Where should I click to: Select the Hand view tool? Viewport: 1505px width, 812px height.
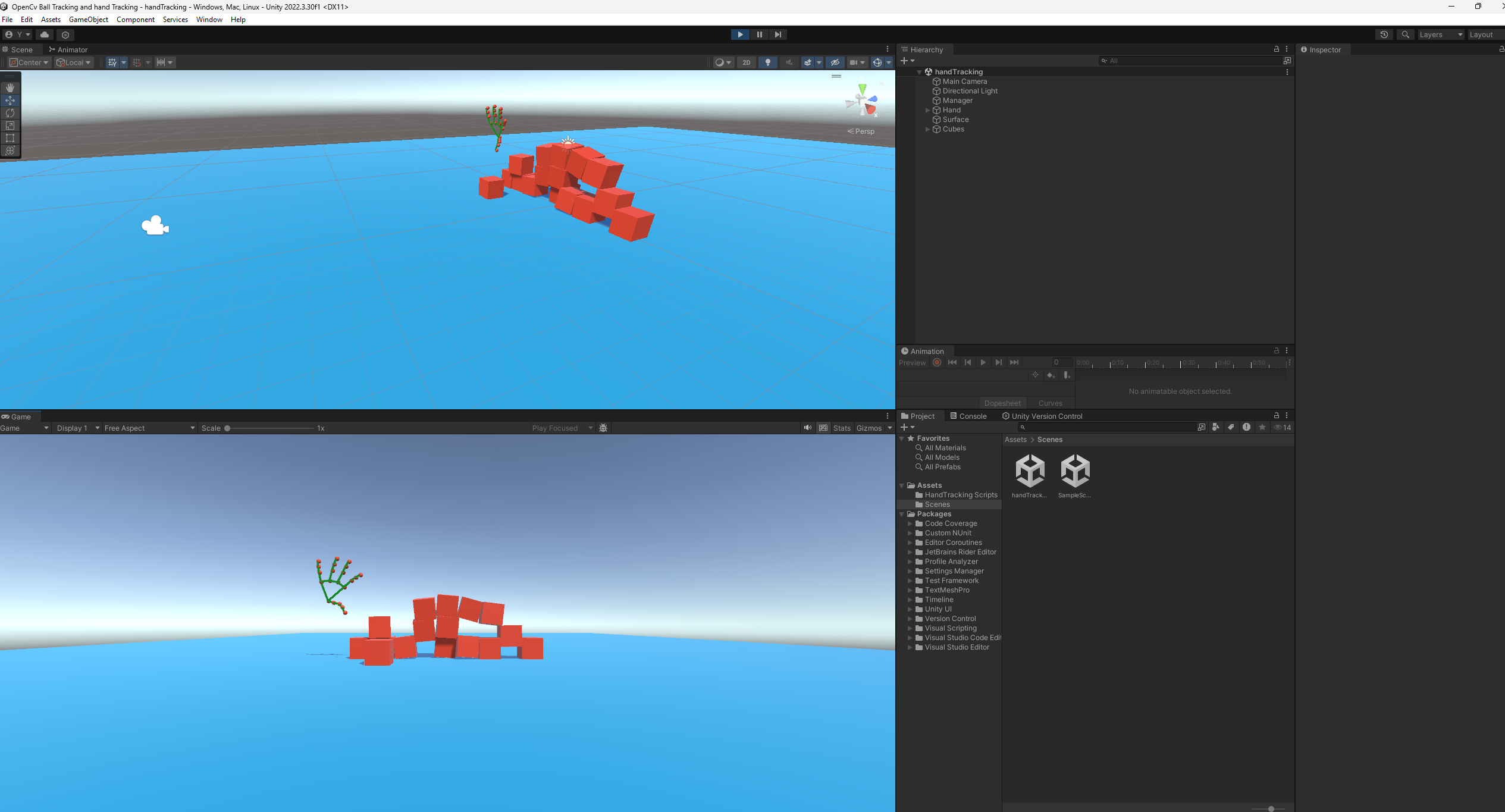[x=10, y=87]
